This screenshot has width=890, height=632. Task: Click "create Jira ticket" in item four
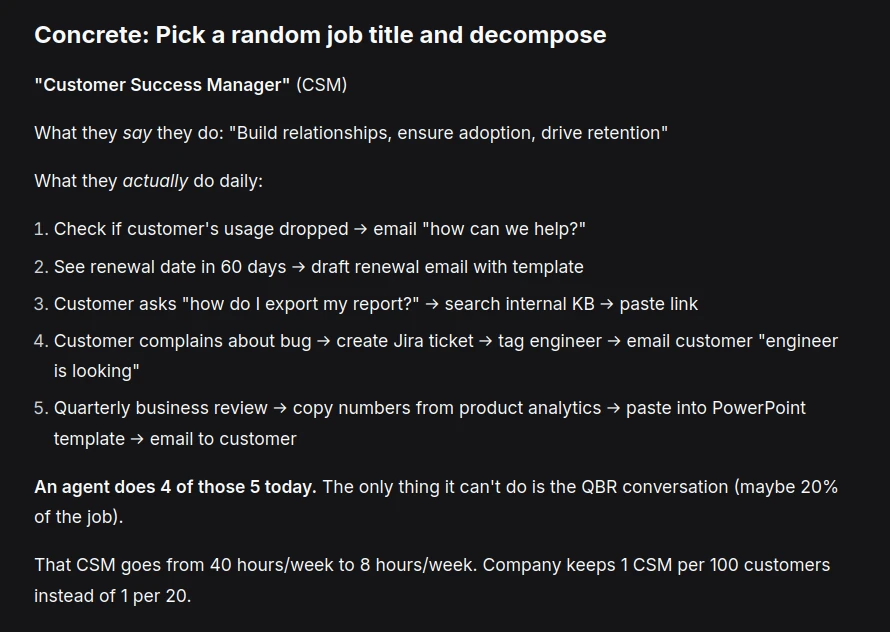pos(405,341)
